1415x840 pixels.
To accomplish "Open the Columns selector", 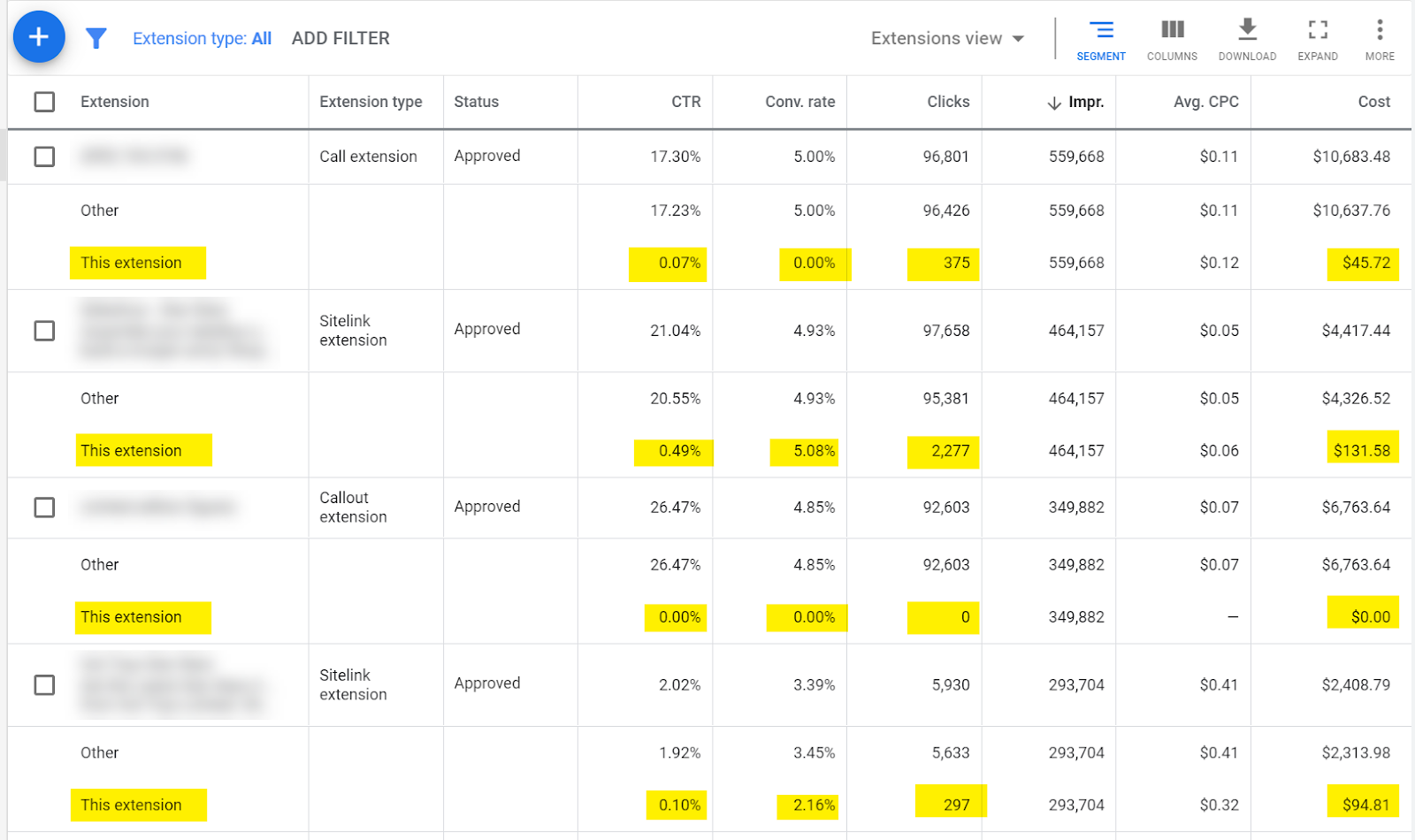I will (1172, 39).
